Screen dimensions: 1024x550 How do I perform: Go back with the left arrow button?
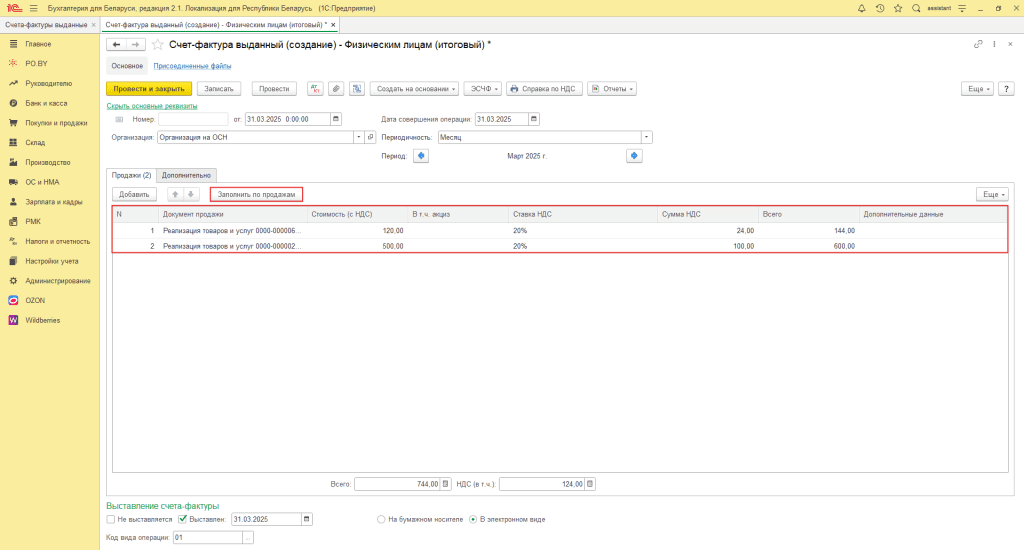click(116, 44)
